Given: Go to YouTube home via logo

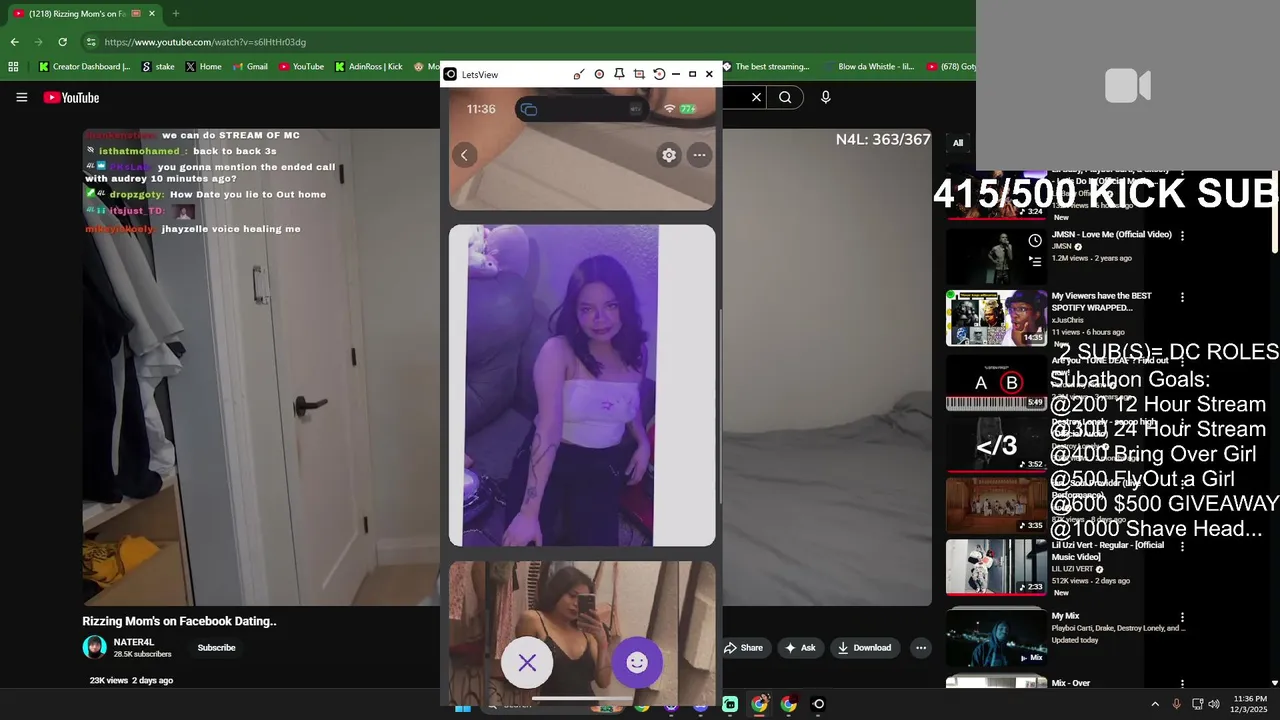Looking at the screenshot, I should tap(71, 97).
